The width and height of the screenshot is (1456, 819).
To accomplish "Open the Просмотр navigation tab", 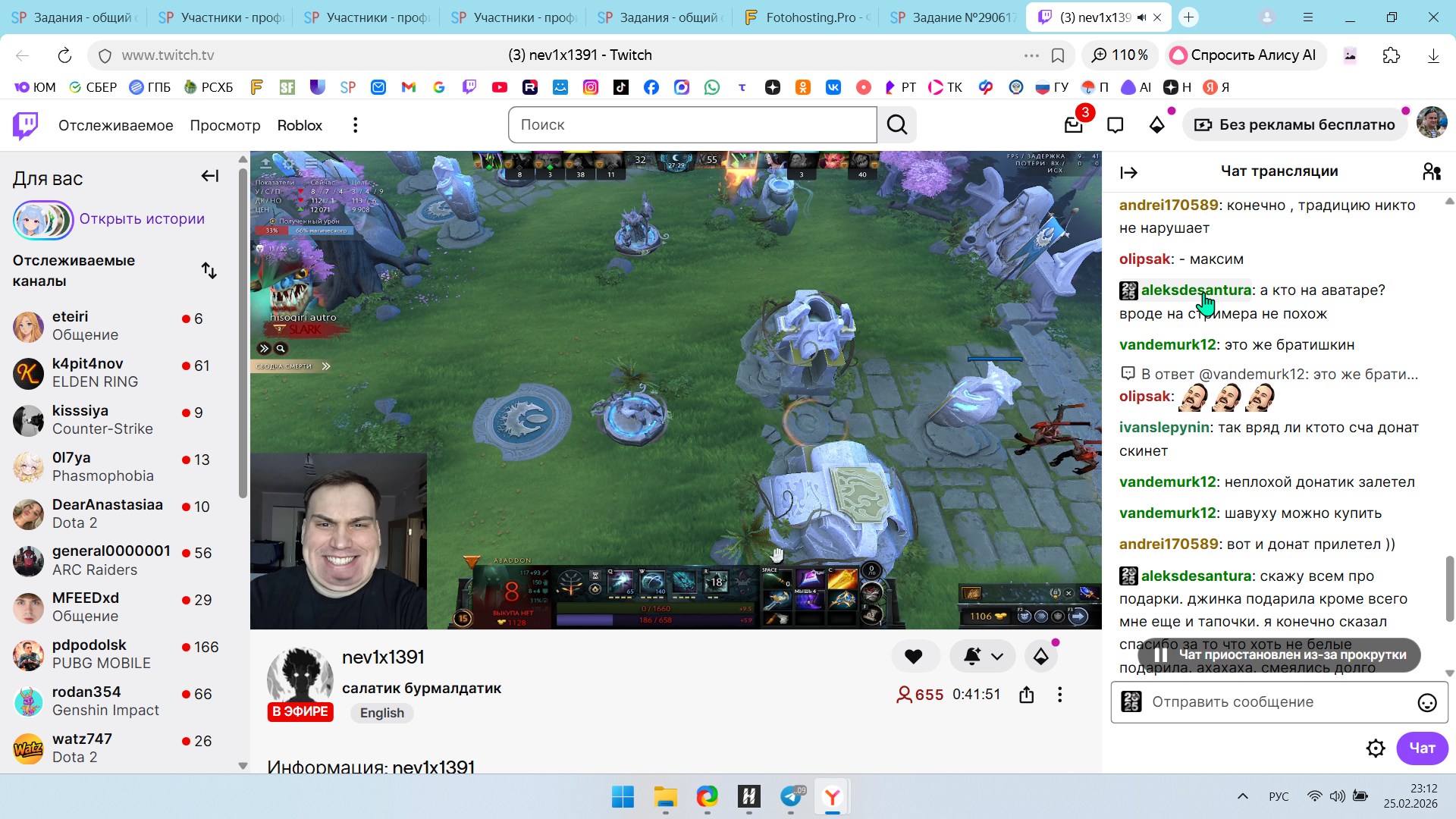I will 224,125.
